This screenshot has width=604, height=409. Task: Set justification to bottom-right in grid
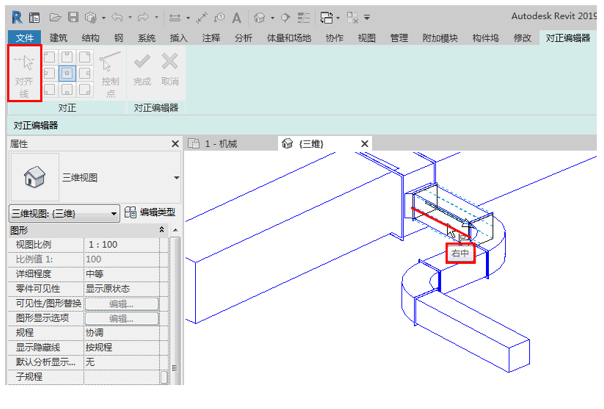point(84,89)
